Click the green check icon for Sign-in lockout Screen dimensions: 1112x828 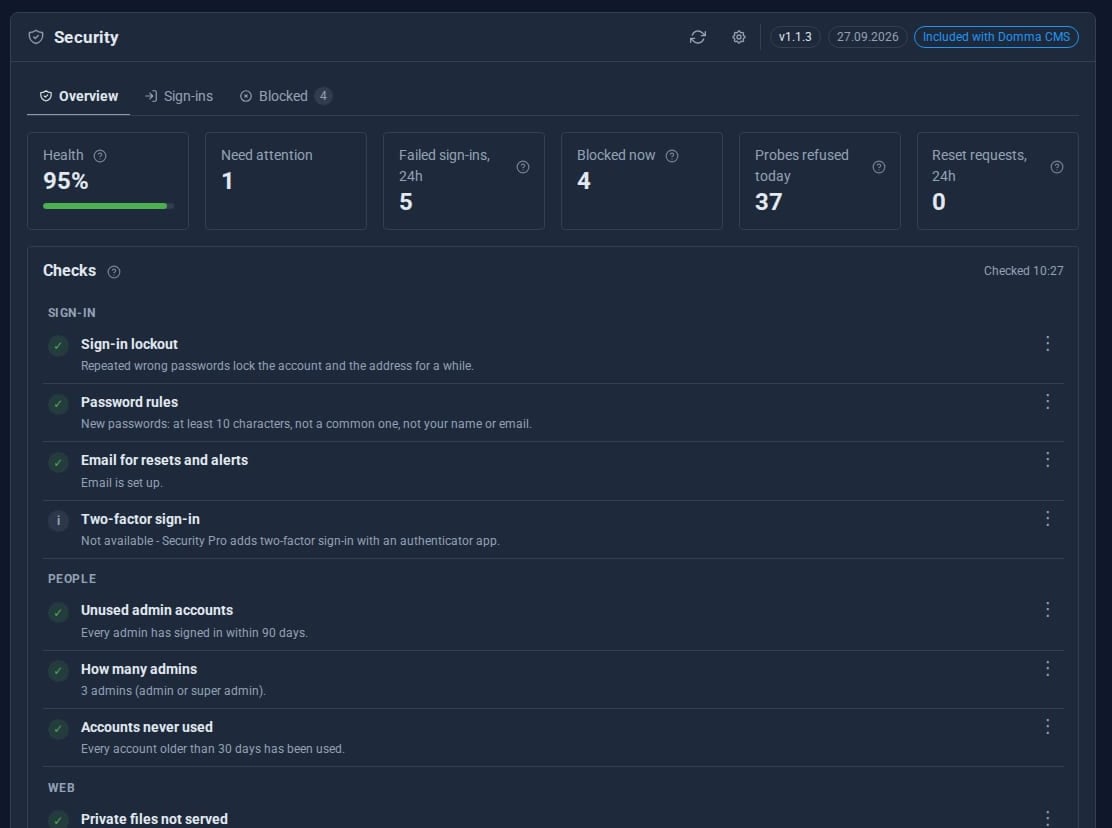point(58,346)
